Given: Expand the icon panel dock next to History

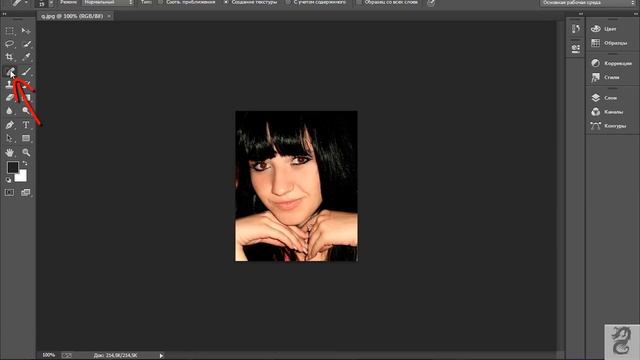Looking at the screenshot, I should (581, 14).
